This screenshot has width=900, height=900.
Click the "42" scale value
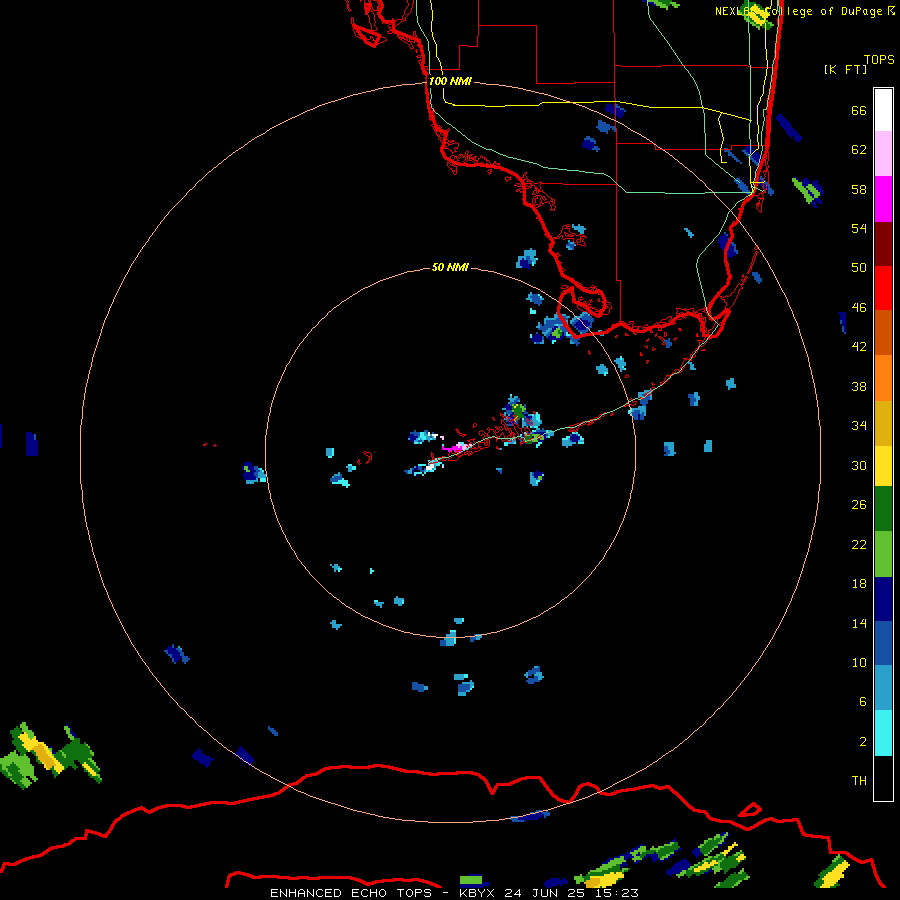point(859,346)
